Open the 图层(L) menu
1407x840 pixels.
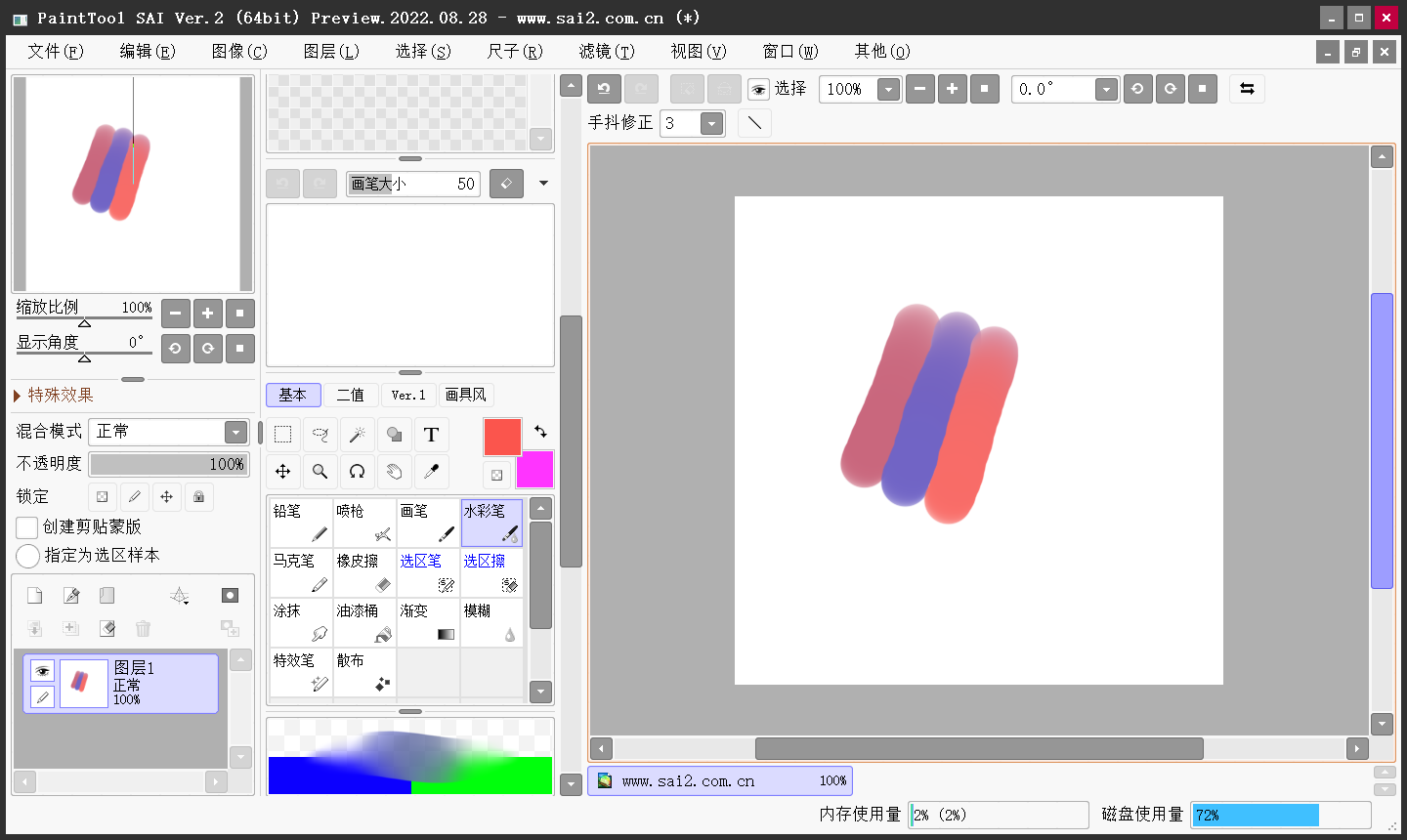click(331, 51)
